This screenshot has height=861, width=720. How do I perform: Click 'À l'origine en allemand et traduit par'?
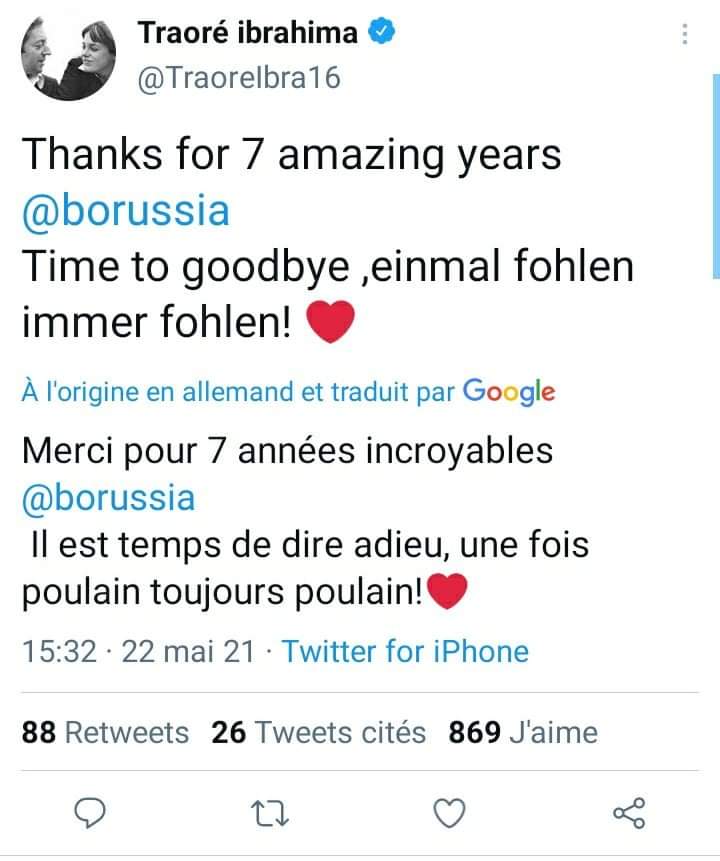click(x=238, y=393)
